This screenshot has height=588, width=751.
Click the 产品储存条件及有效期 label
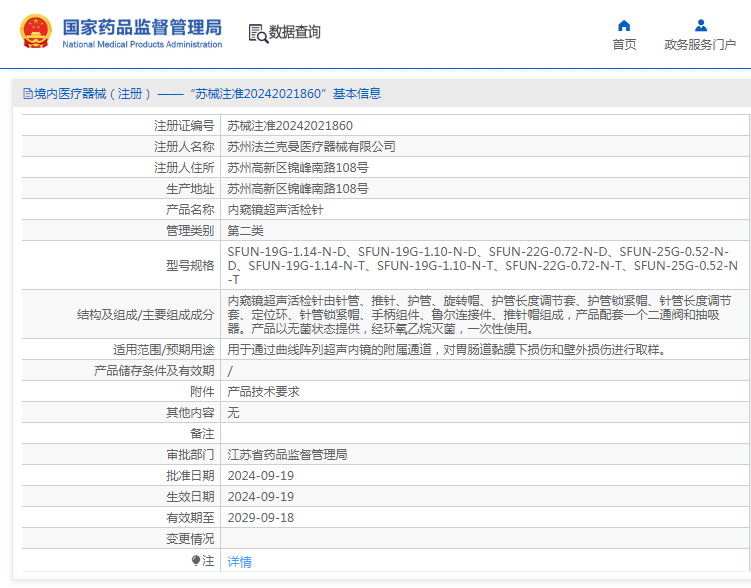(154, 371)
